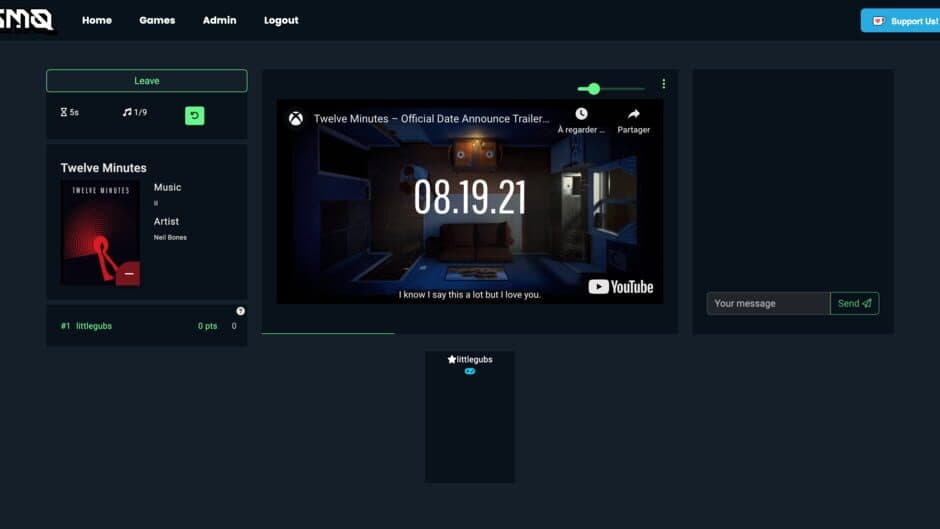The width and height of the screenshot is (940, 529).
Task: Select littlegubs in the scoreboard
Action: tap(94, 326)
